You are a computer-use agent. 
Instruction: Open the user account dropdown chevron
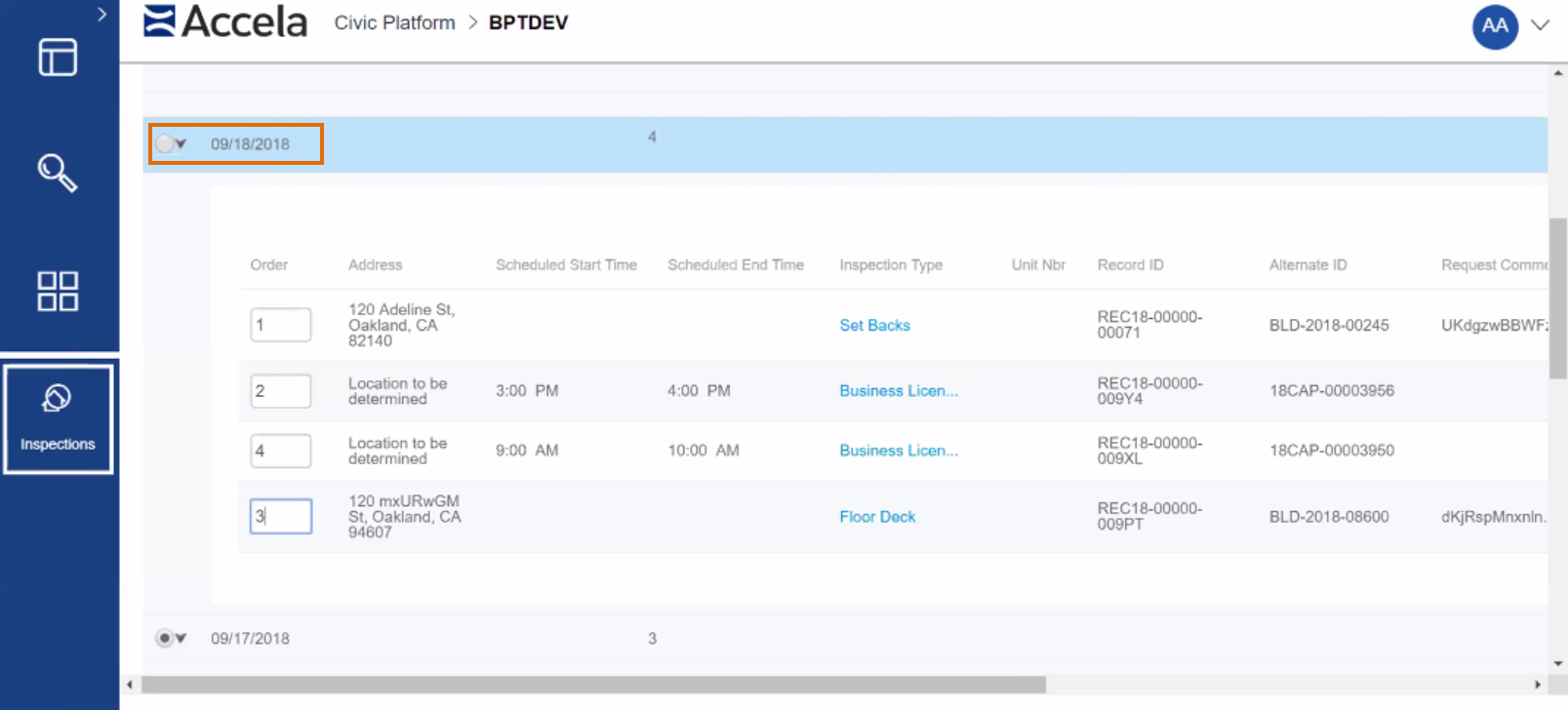1540,25
